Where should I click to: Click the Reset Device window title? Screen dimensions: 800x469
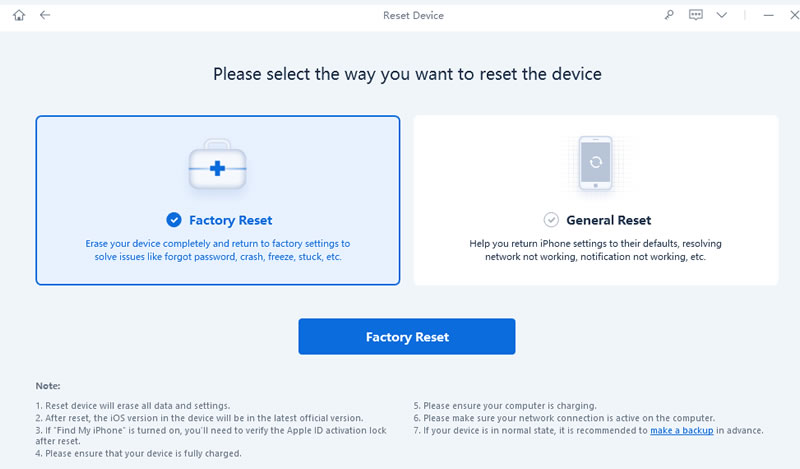coord(413,15)
